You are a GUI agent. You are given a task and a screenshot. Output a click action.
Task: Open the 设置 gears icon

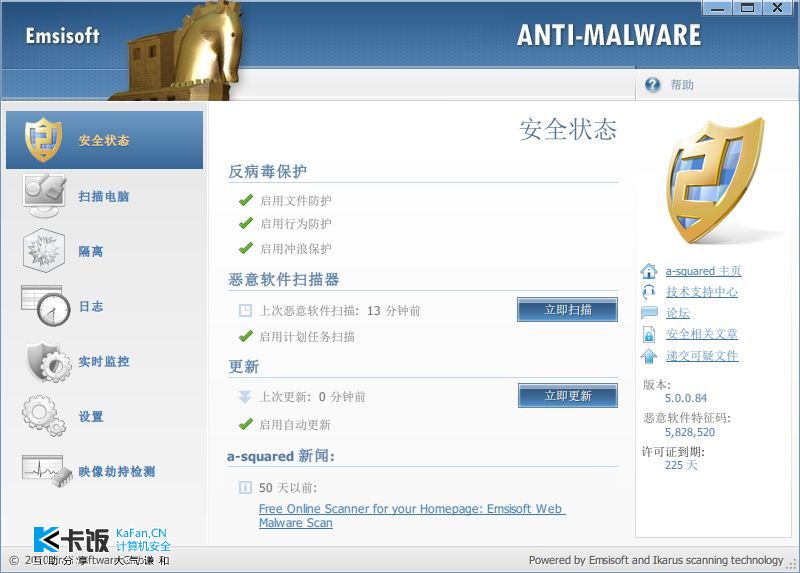(x=44, y=415)
